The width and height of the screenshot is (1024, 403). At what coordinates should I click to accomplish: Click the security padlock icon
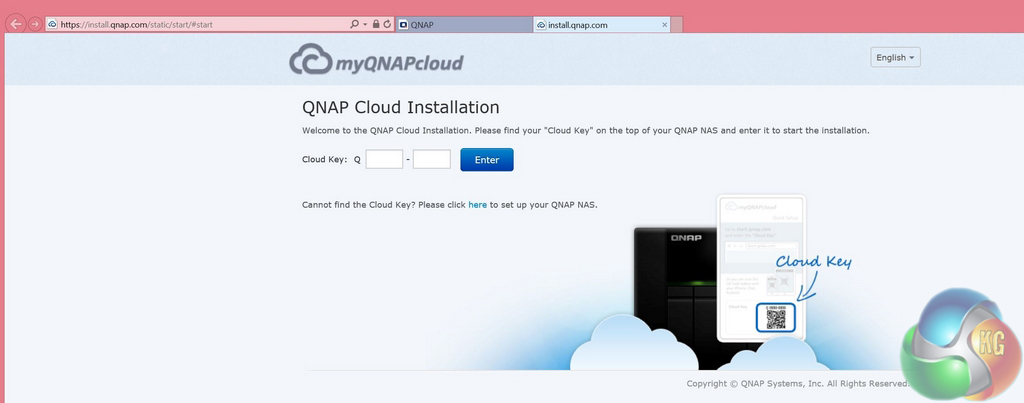376,24
